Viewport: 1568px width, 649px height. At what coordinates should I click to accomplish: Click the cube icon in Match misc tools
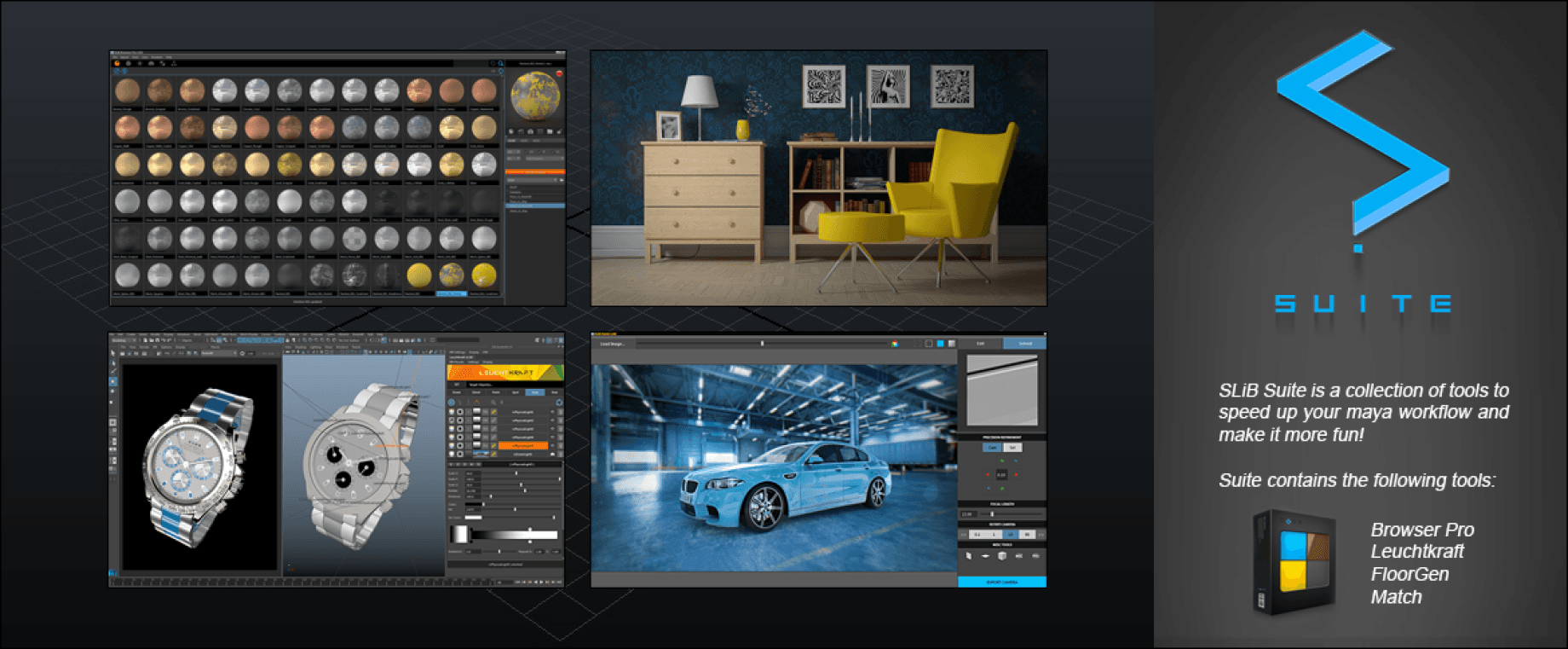click(x=1002, y=555)
